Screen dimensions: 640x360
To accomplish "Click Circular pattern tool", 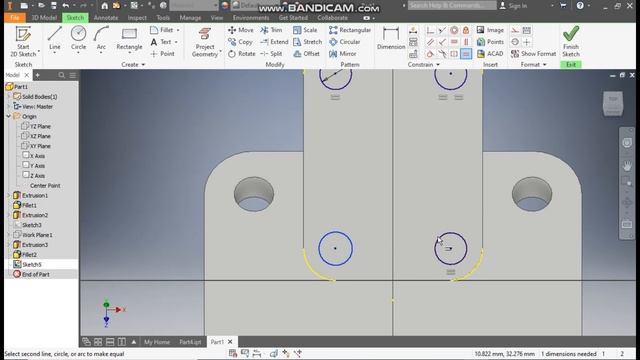I will pos(345,42).
